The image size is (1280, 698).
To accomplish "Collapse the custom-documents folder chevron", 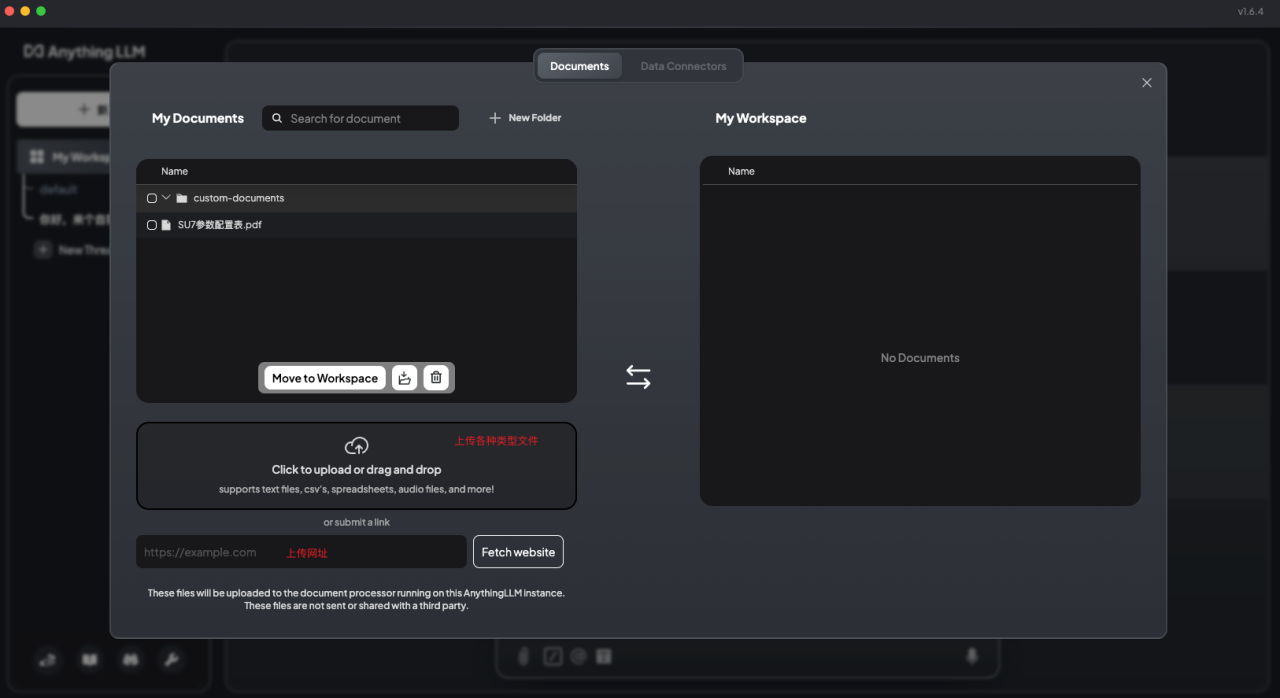I will (166, 198).
